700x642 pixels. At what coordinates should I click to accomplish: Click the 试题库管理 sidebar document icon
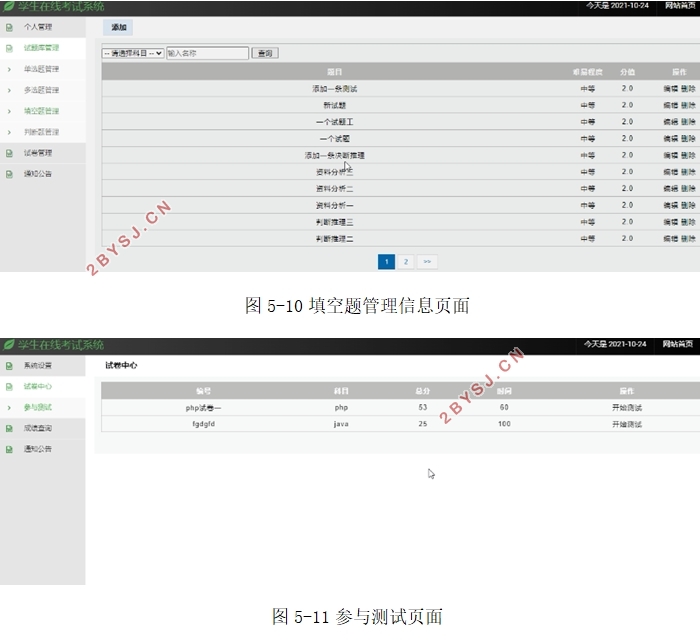pos(9,48)
